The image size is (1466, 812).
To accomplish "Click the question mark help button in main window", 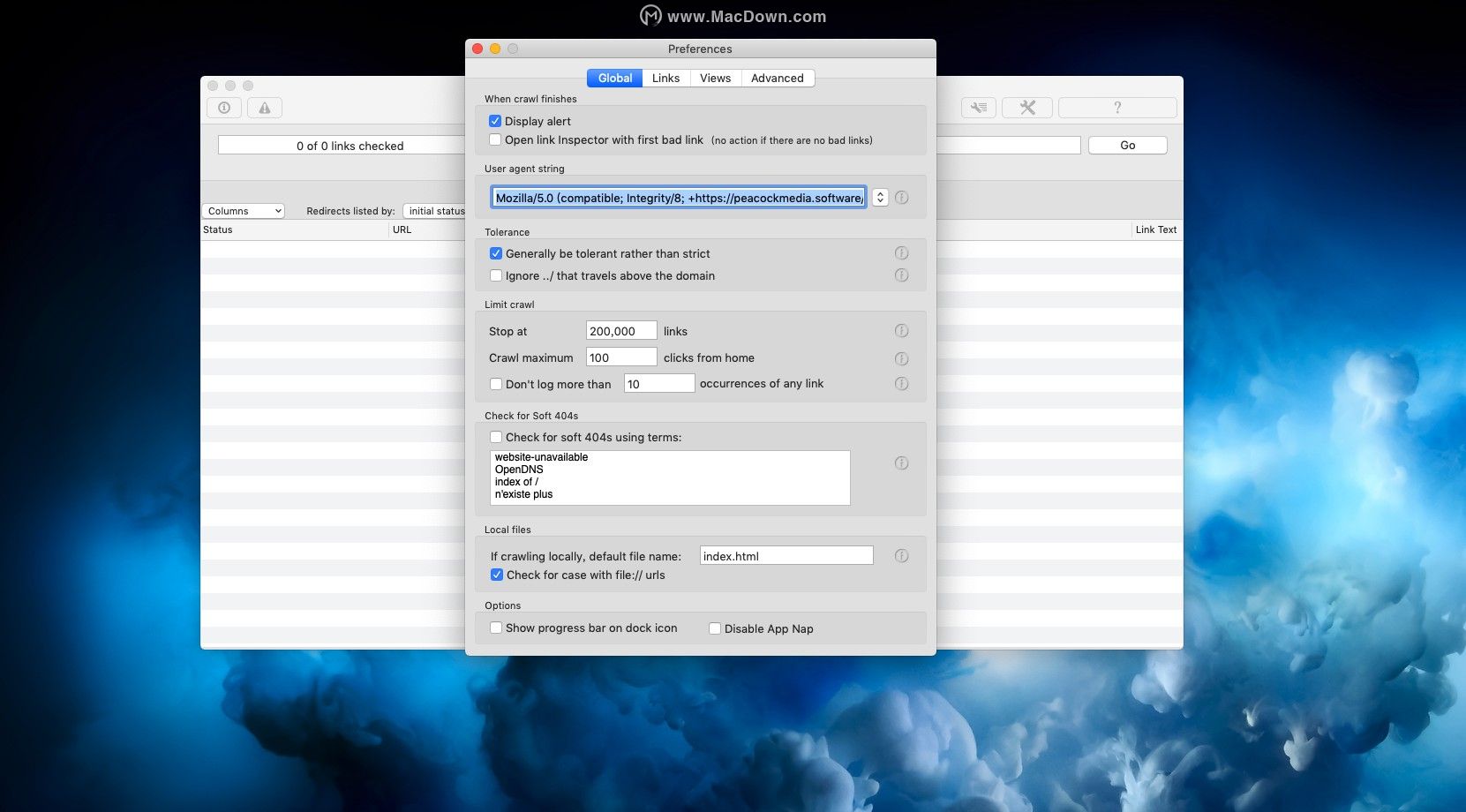I will pyautogui.click(x=1117, y=108).
